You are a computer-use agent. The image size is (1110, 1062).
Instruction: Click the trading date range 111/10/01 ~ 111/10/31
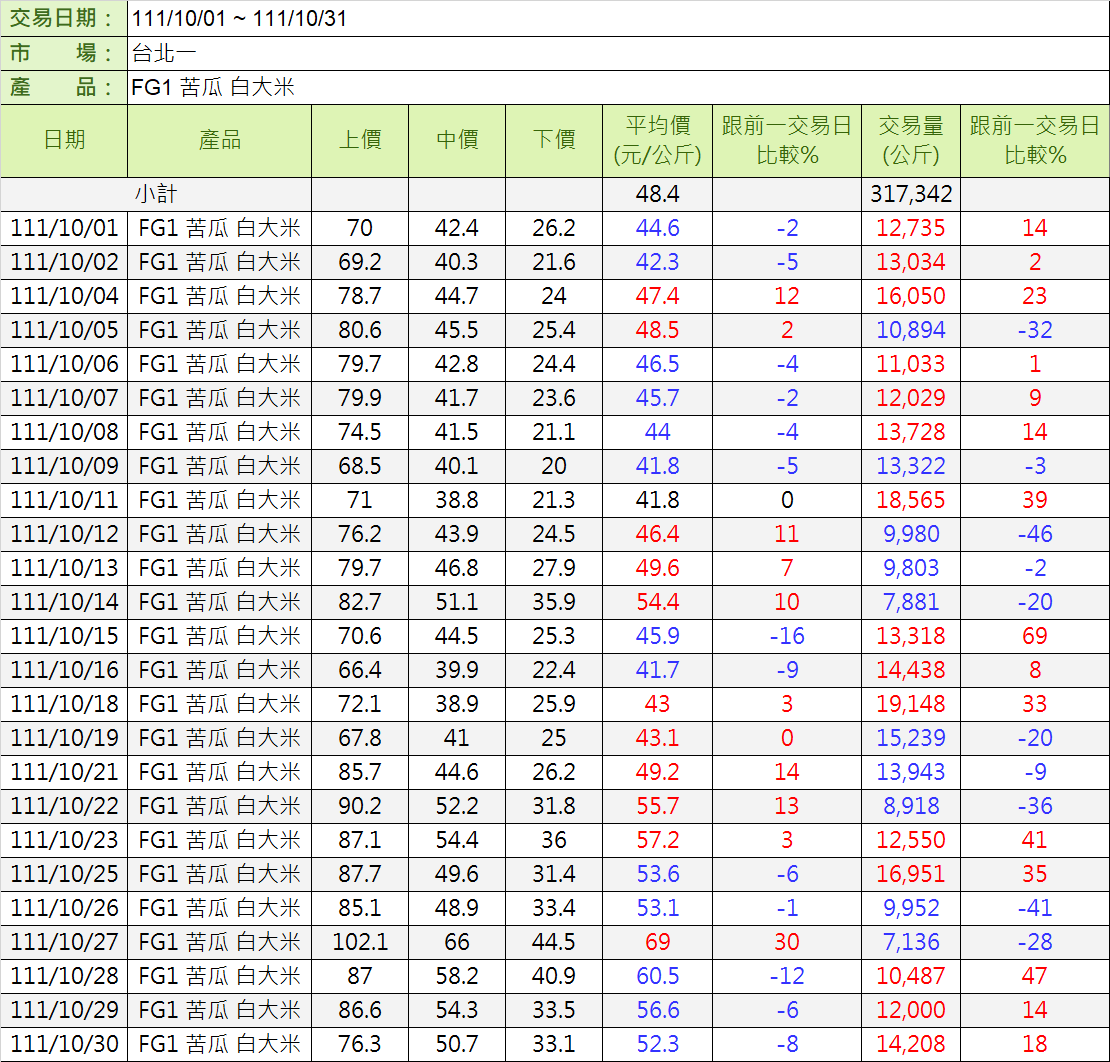tap(240, 19)
